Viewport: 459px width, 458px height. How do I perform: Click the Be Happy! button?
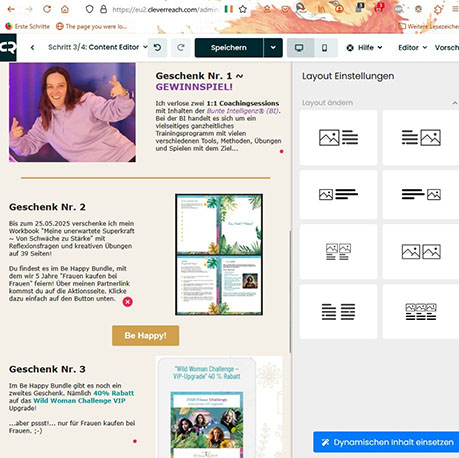145,336
